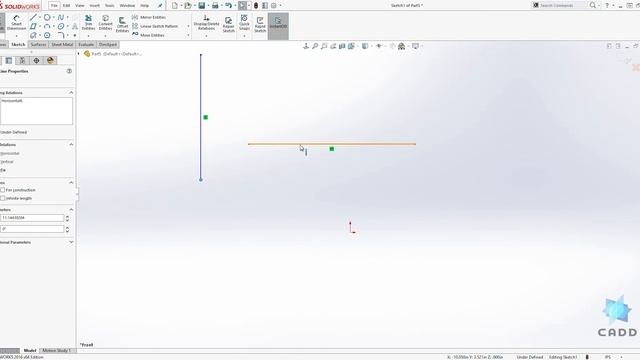Collapse the Add Relations section
The image size is (640, 360).
pyautogui.click(x=71, y=144)
